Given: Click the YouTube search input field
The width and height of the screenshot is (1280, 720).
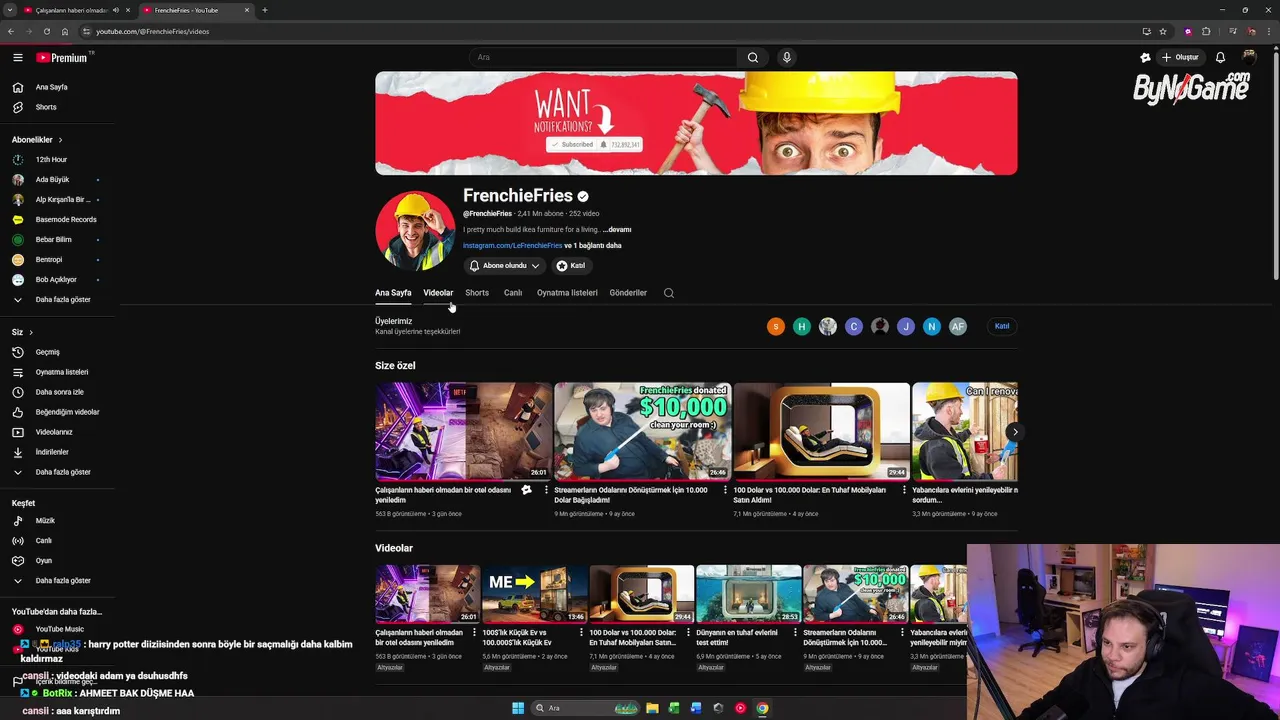Looking at the screenshot, I should [603, 57].
